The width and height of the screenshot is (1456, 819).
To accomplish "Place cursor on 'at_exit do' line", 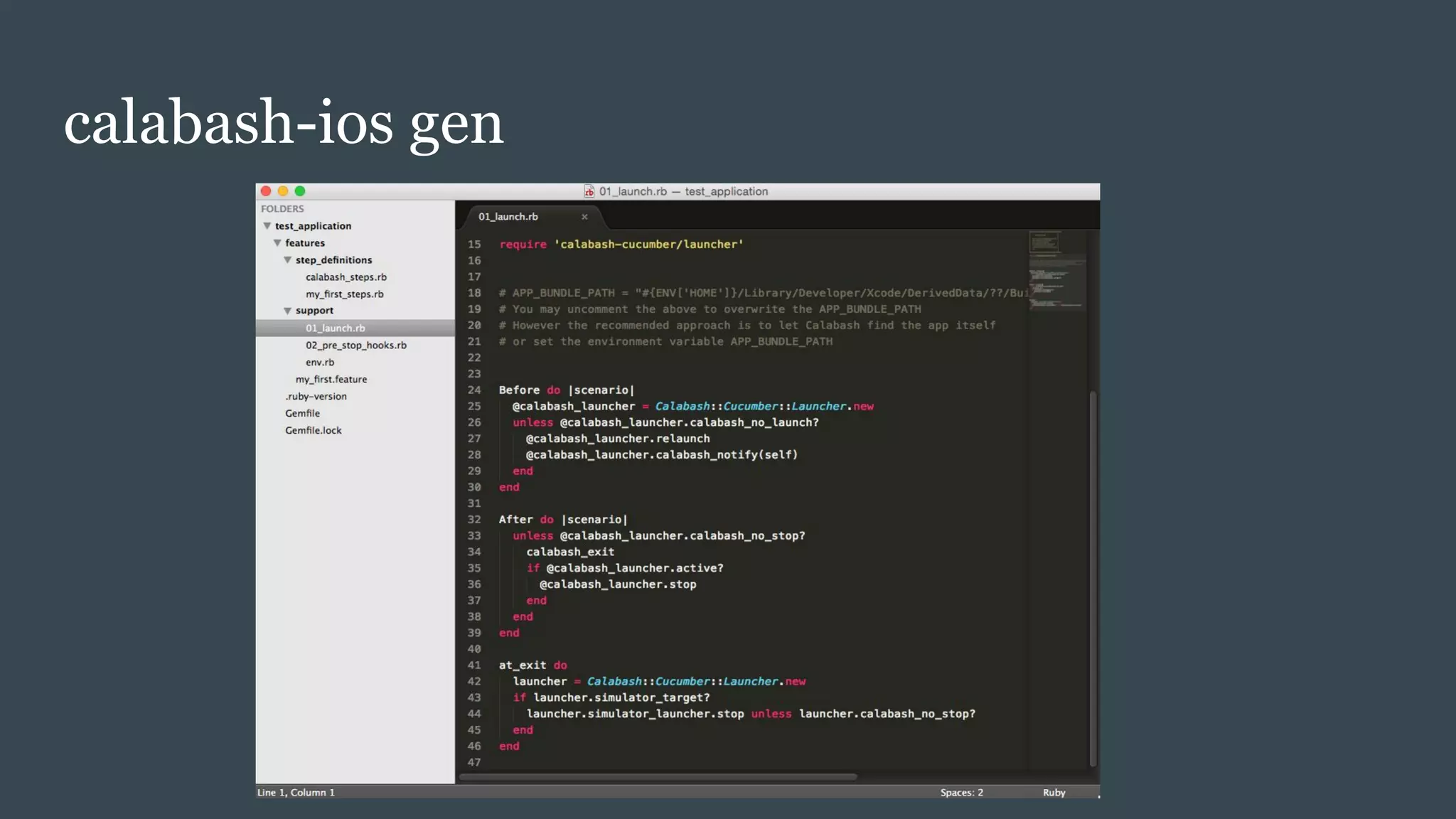I will pyautogui.click(x=533, y=665).
